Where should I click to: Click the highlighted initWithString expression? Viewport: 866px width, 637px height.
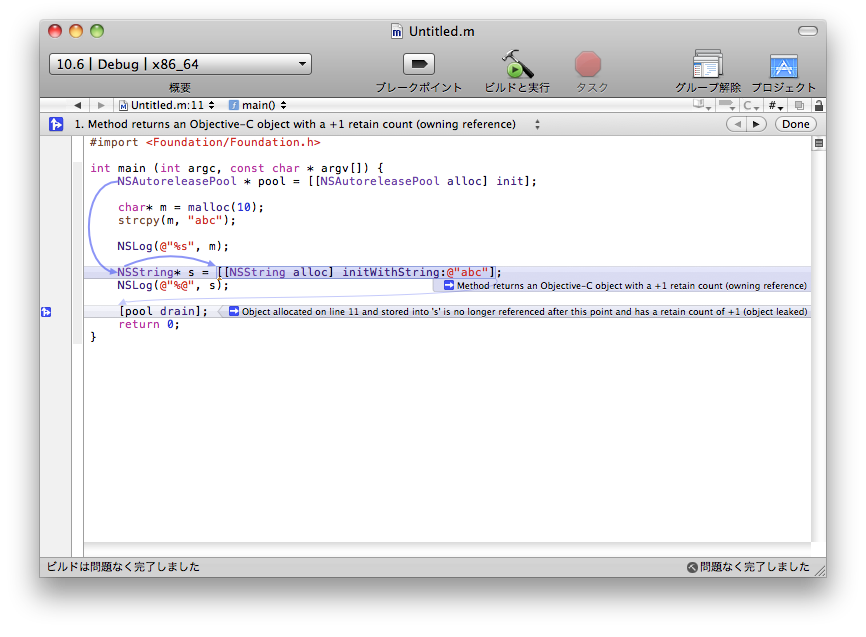click(356, 272)
